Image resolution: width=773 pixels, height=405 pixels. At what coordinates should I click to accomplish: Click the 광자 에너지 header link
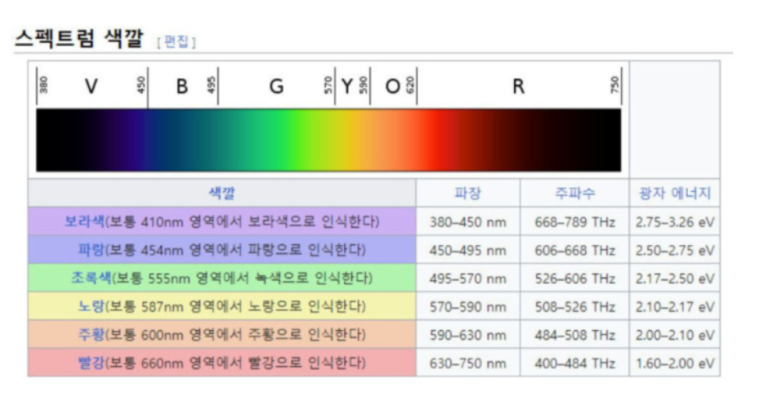point(674,193)
